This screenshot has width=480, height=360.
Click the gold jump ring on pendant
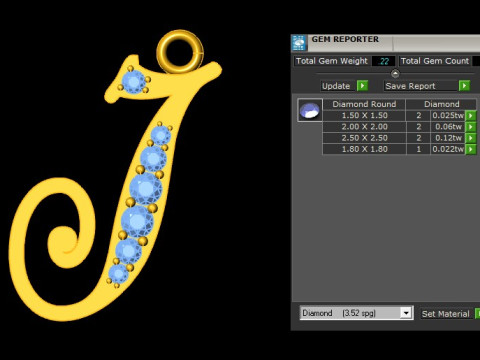[x=180, y=52]
